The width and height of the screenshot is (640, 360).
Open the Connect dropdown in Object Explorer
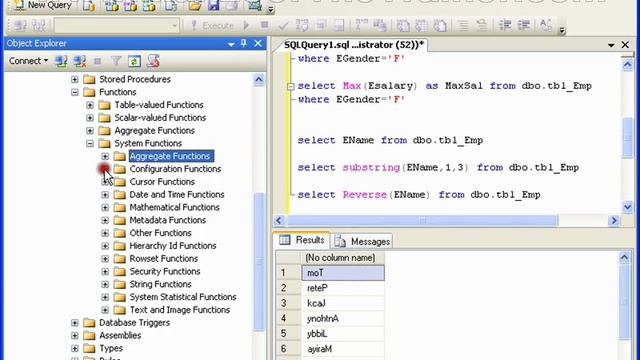pos(28,61)
